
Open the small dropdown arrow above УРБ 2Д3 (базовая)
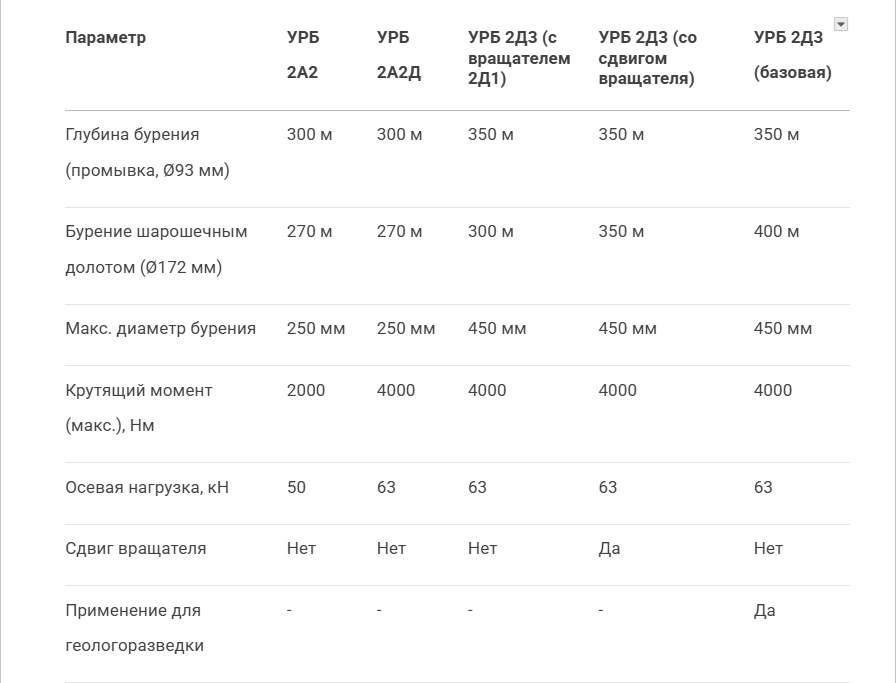point(841,25)
